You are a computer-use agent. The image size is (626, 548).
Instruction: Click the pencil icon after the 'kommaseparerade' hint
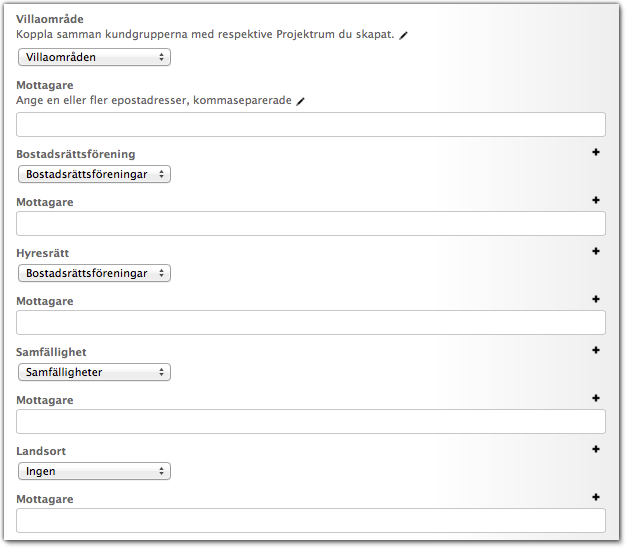pos(300,101)
